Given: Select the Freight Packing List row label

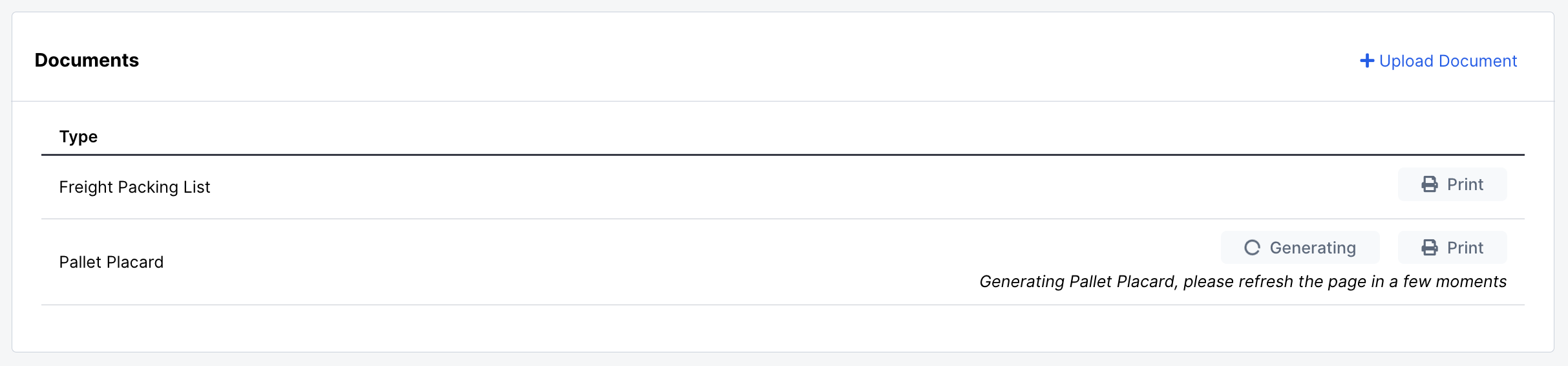Looking at the screenshot, I should click(x=134, y=187).
